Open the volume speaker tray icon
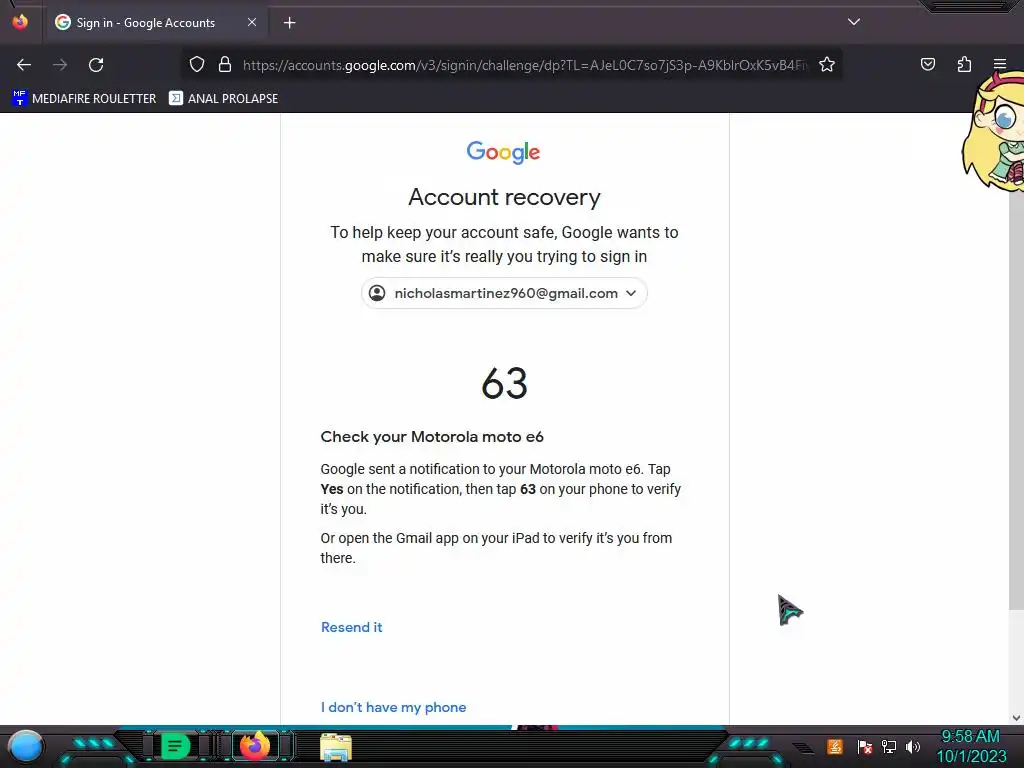The image size is (1024, 768). coord(912,746)
